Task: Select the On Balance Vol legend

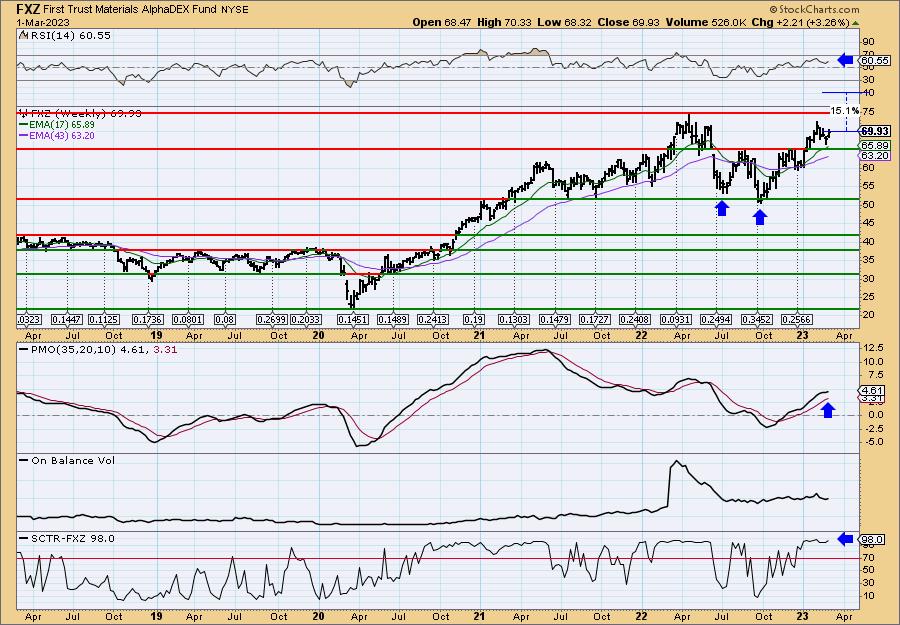Action: click(x=67, y=460)
